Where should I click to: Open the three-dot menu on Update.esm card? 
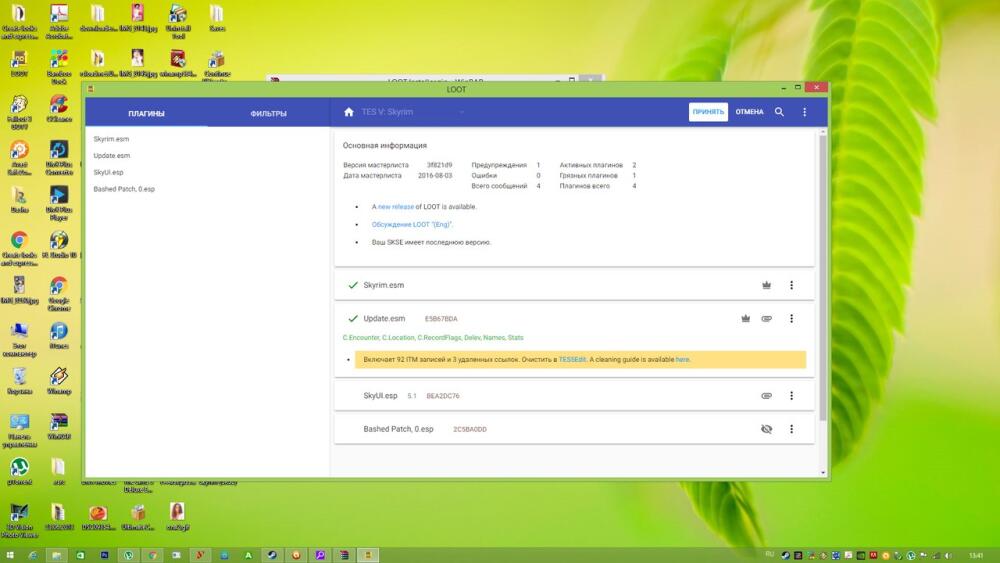pos(791,318)
